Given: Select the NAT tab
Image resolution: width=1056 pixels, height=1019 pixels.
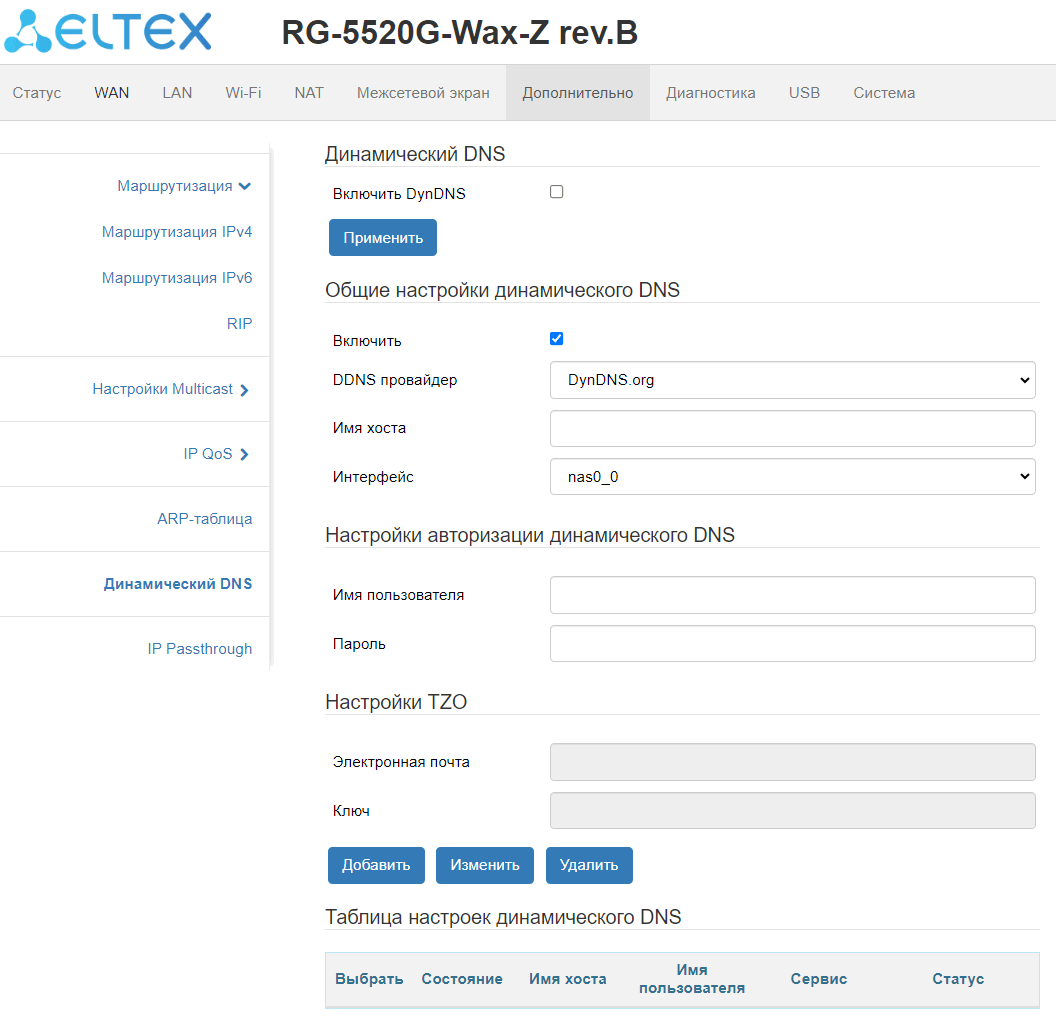Looking at the screenshot, I should (x=309, y=93).
